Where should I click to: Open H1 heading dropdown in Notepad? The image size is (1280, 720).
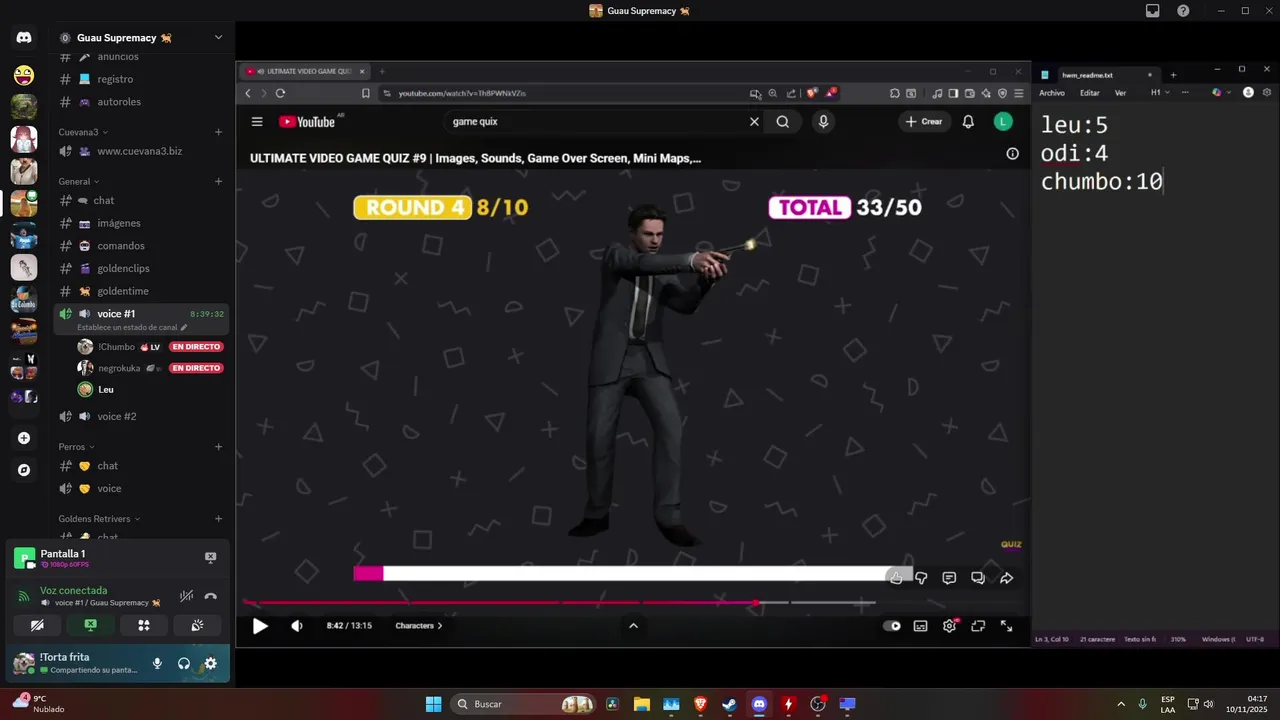(1159, 93)
